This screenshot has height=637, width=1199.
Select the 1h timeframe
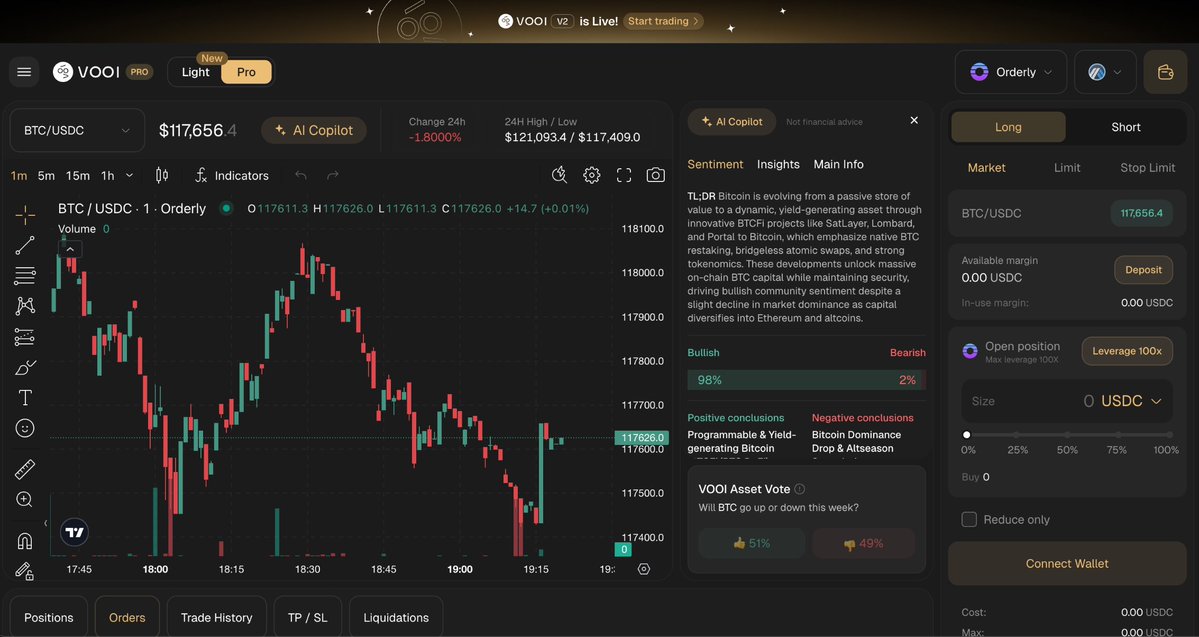(108, 175)
